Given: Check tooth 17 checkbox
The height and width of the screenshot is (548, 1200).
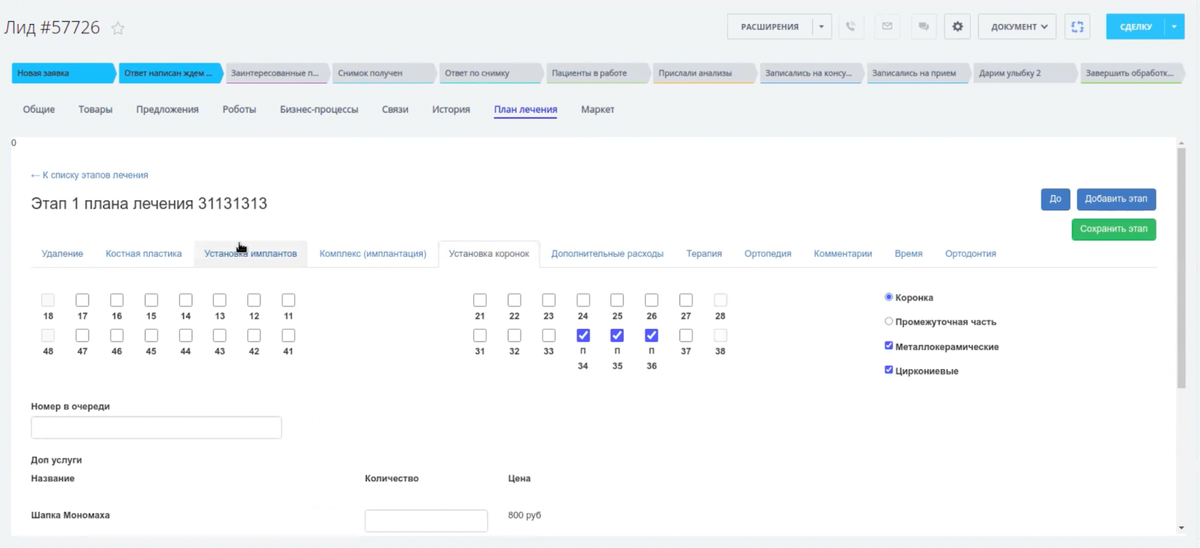Looking at the screenshot, I should 82,300.
